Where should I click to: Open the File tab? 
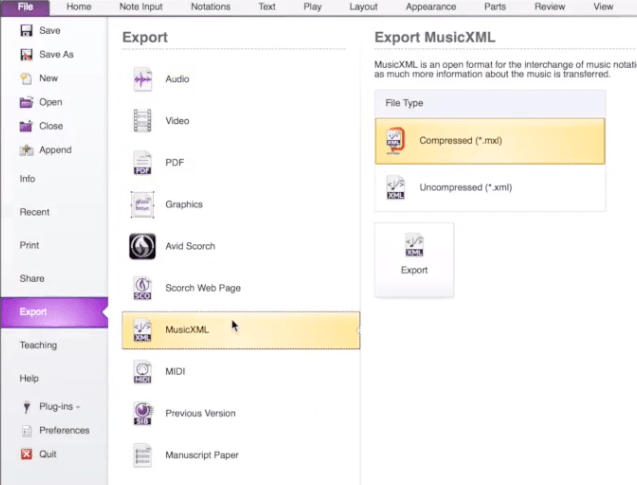(25, 7)
